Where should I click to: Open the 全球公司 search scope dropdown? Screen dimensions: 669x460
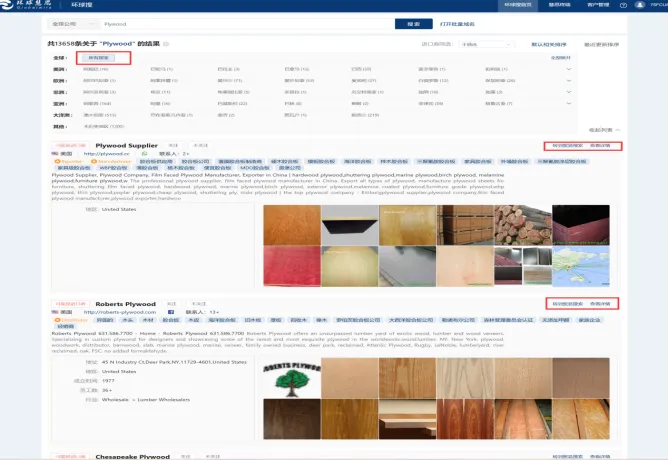[73, 24]
